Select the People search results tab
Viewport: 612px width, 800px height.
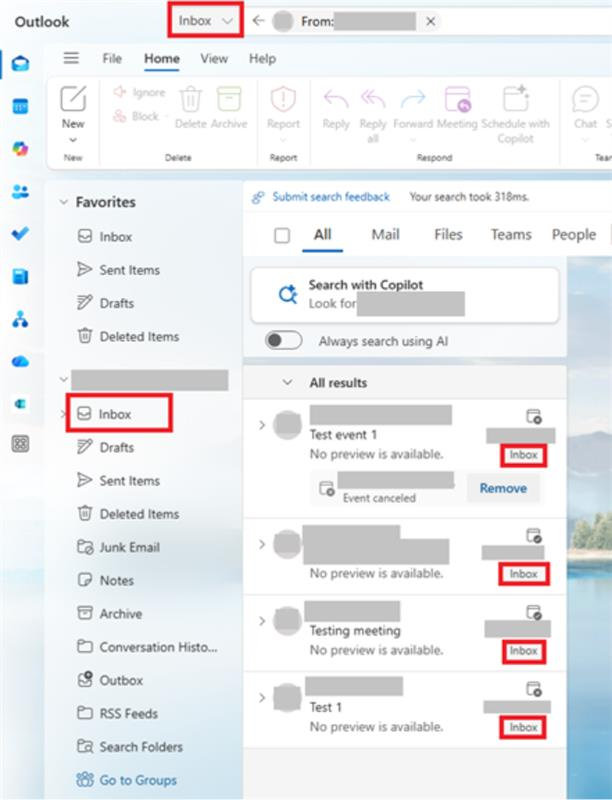point(574,235)
